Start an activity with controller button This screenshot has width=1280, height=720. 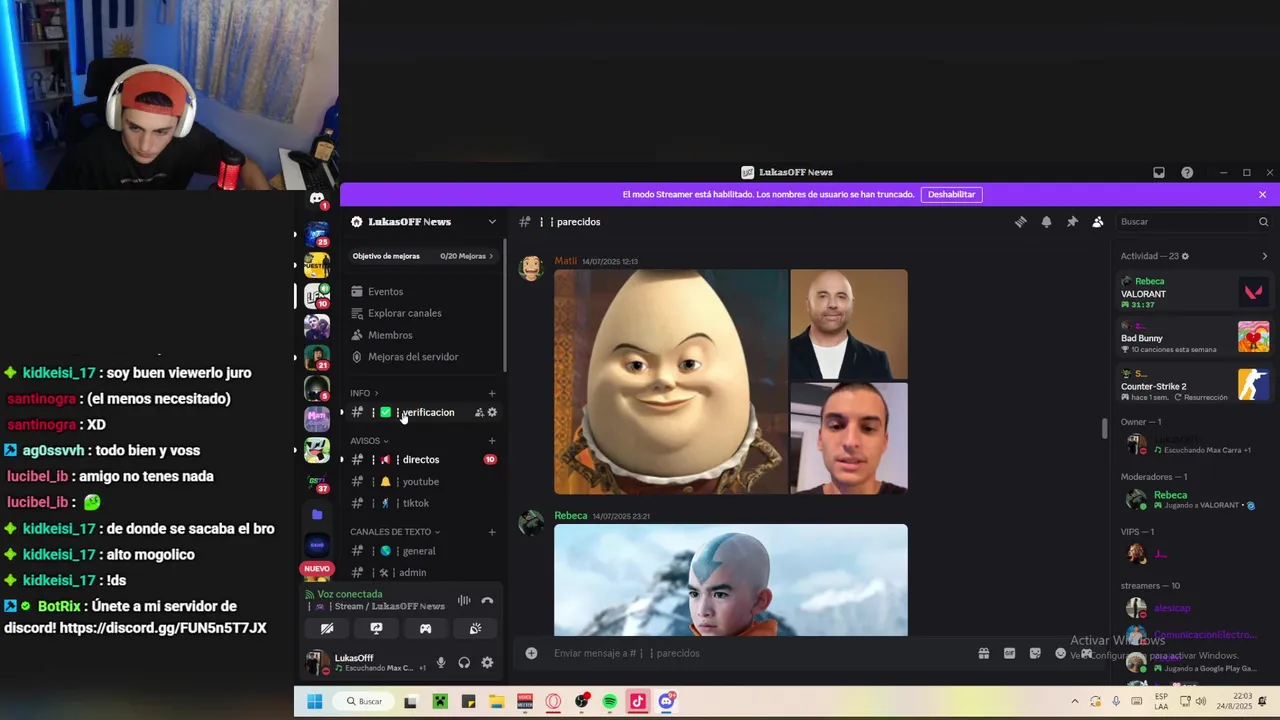(x=425, y=629)
